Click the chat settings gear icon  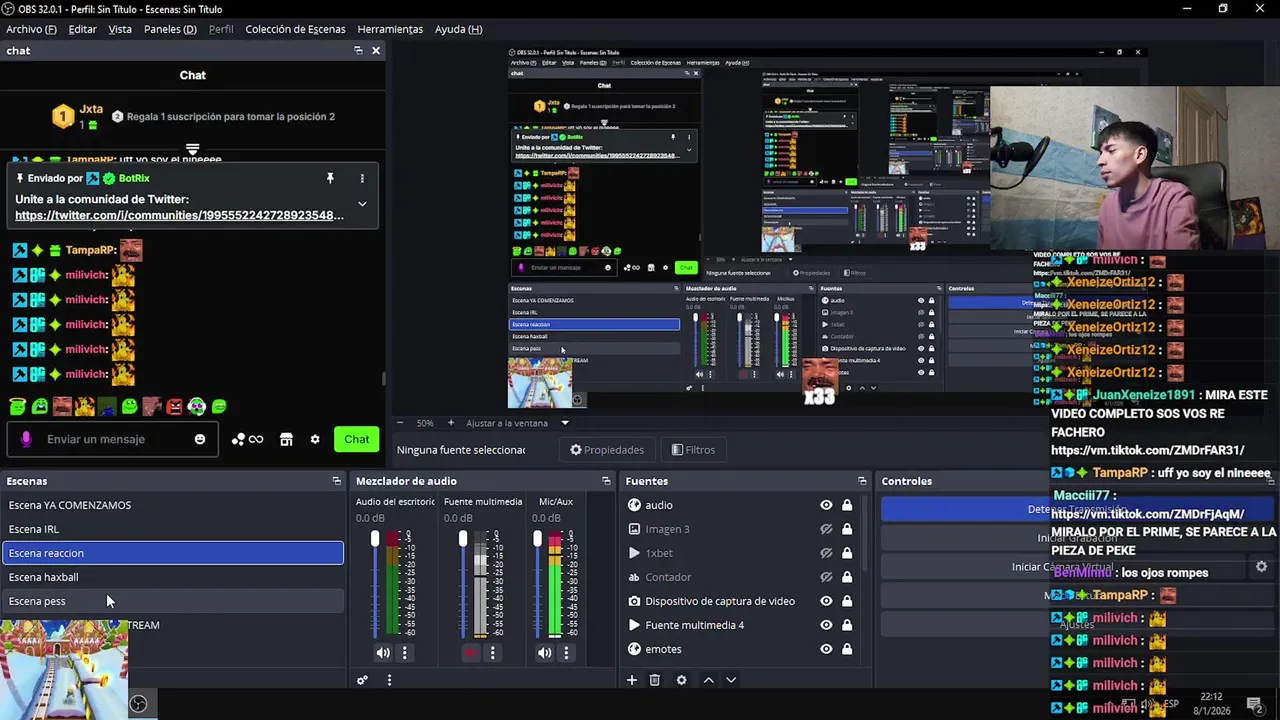tap(315, 439)
